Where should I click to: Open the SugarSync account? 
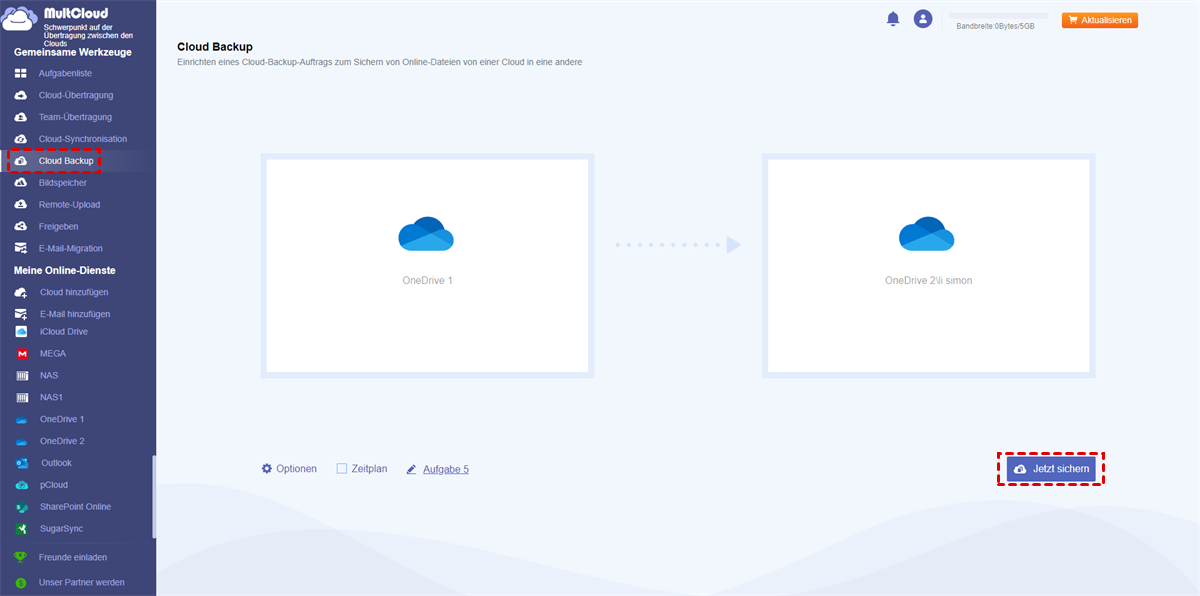[x=61, y=529]
